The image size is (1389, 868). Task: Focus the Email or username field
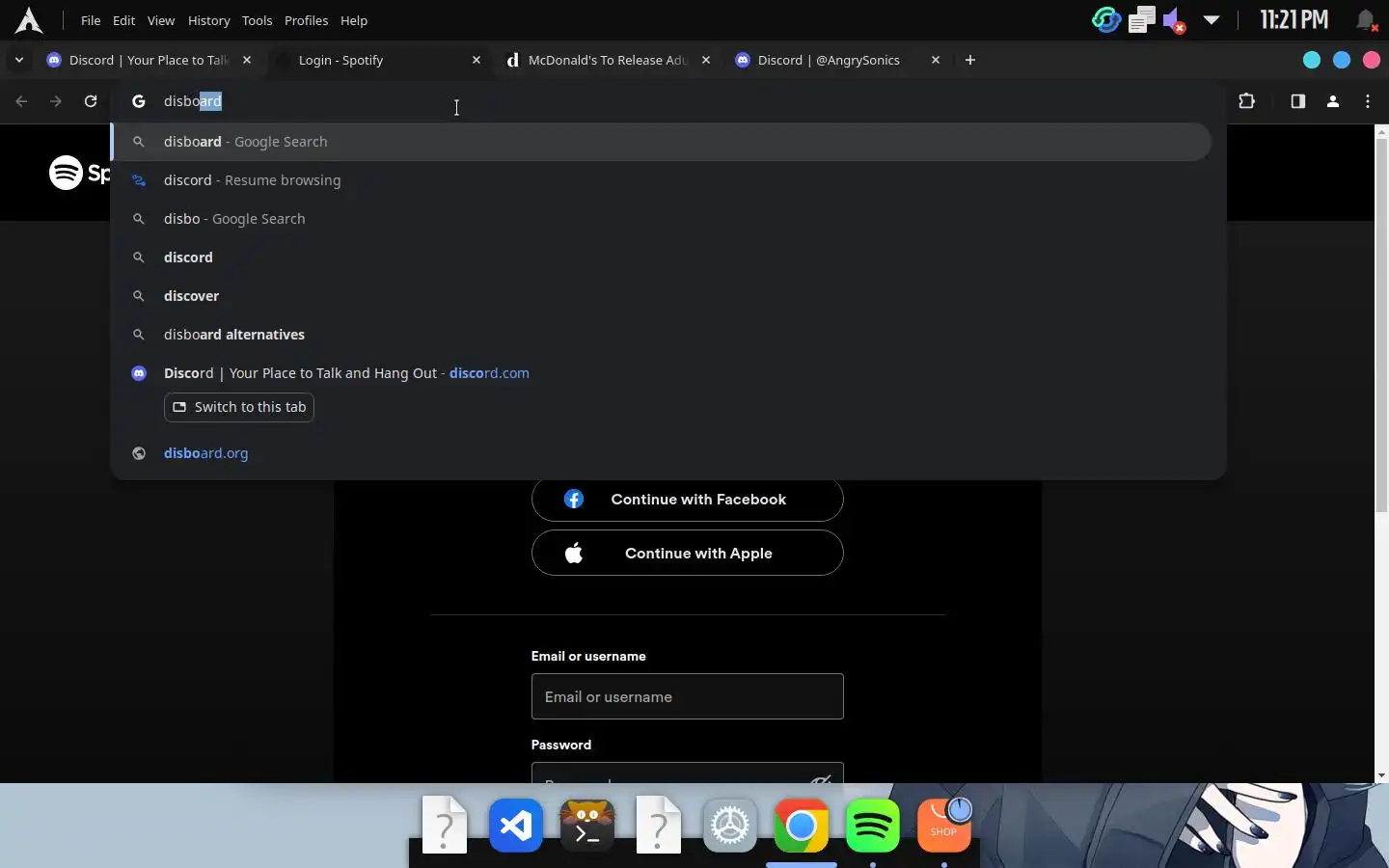(688, 696)
